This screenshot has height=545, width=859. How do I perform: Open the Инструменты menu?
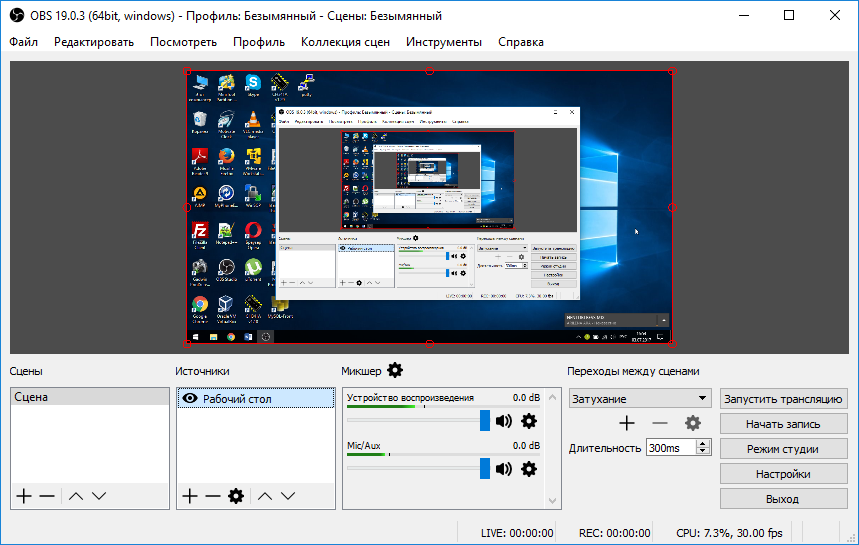coord(444,42)
